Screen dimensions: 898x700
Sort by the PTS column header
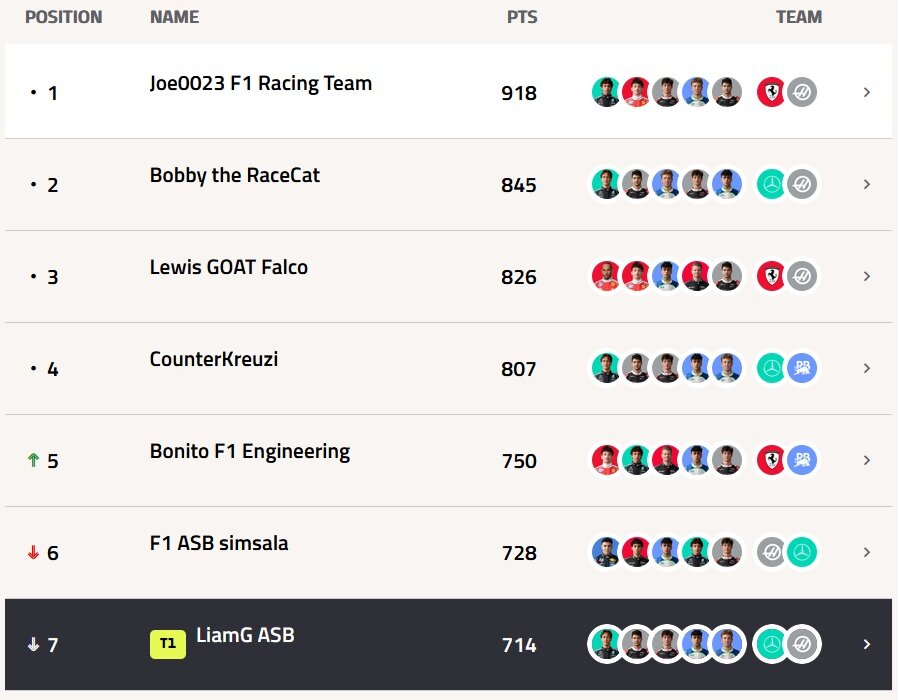[521, 17]
